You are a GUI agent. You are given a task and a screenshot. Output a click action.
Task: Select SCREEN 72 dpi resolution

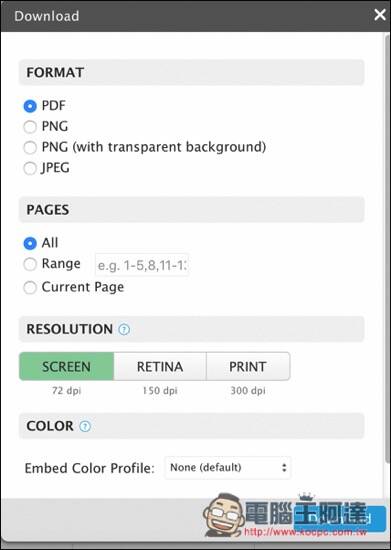(66, 367)
